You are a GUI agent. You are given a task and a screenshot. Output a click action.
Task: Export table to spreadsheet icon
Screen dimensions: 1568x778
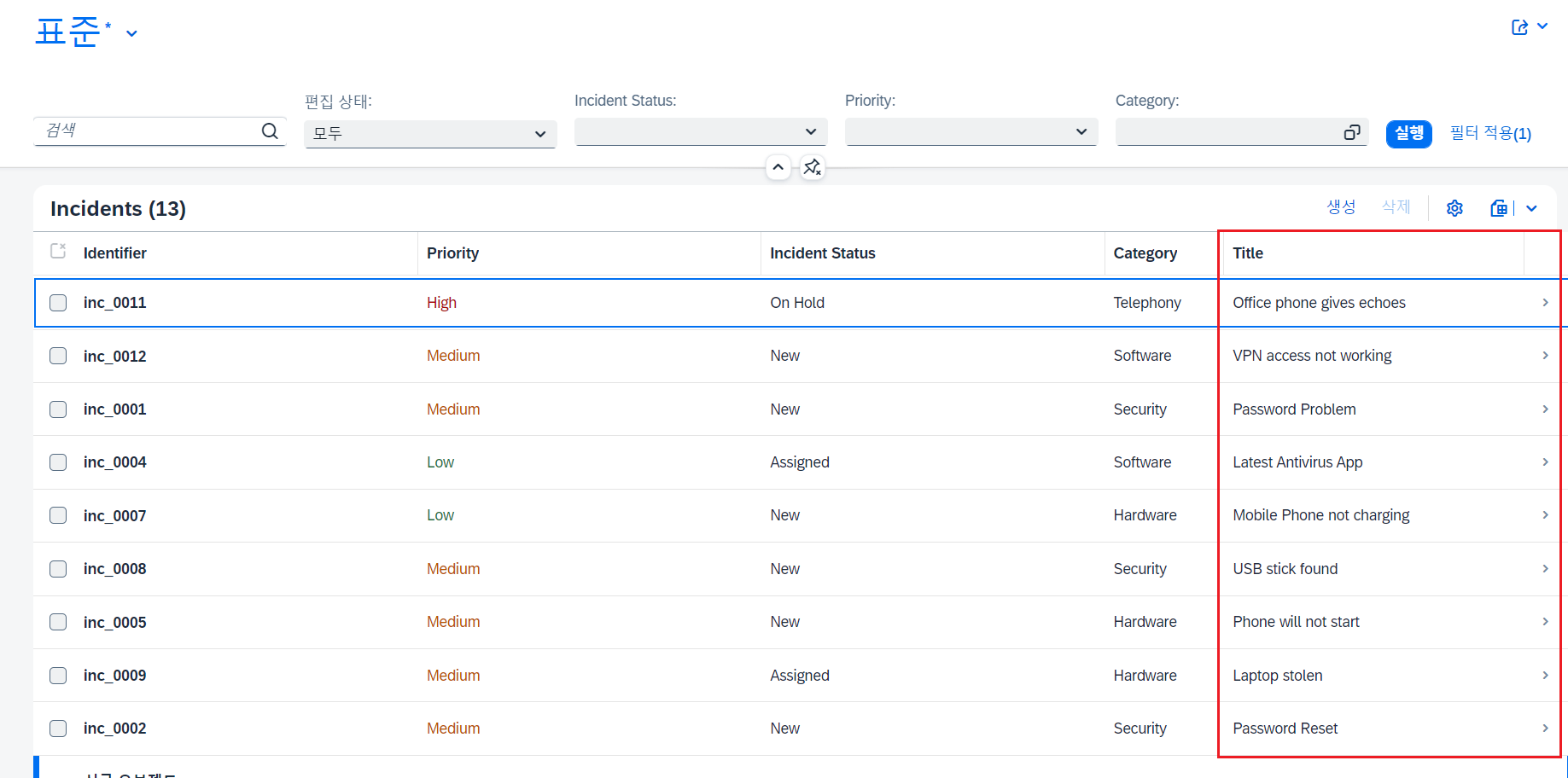coord(1499,208)
